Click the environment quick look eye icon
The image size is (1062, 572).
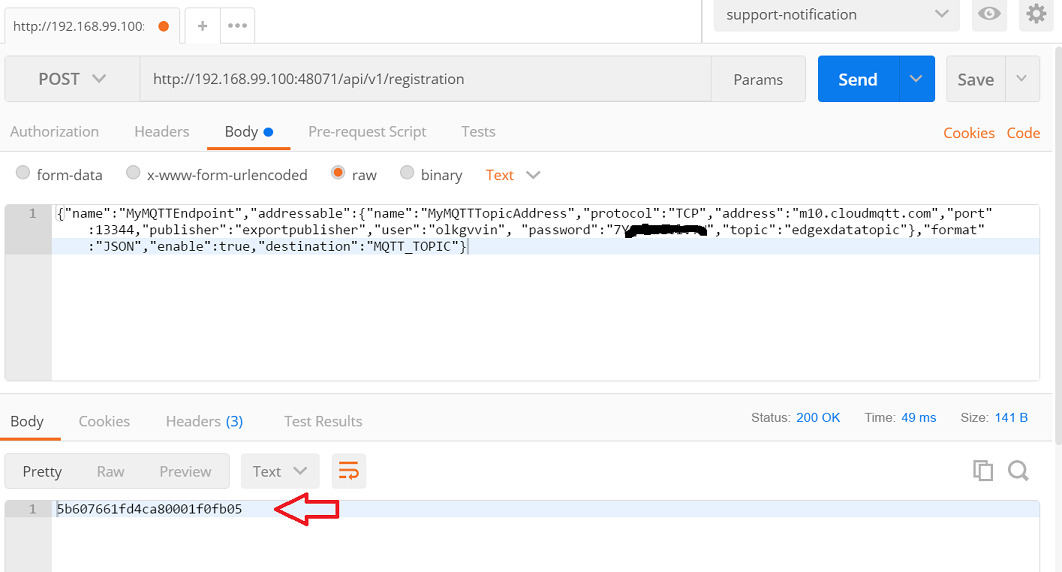[x=989, y=14]
